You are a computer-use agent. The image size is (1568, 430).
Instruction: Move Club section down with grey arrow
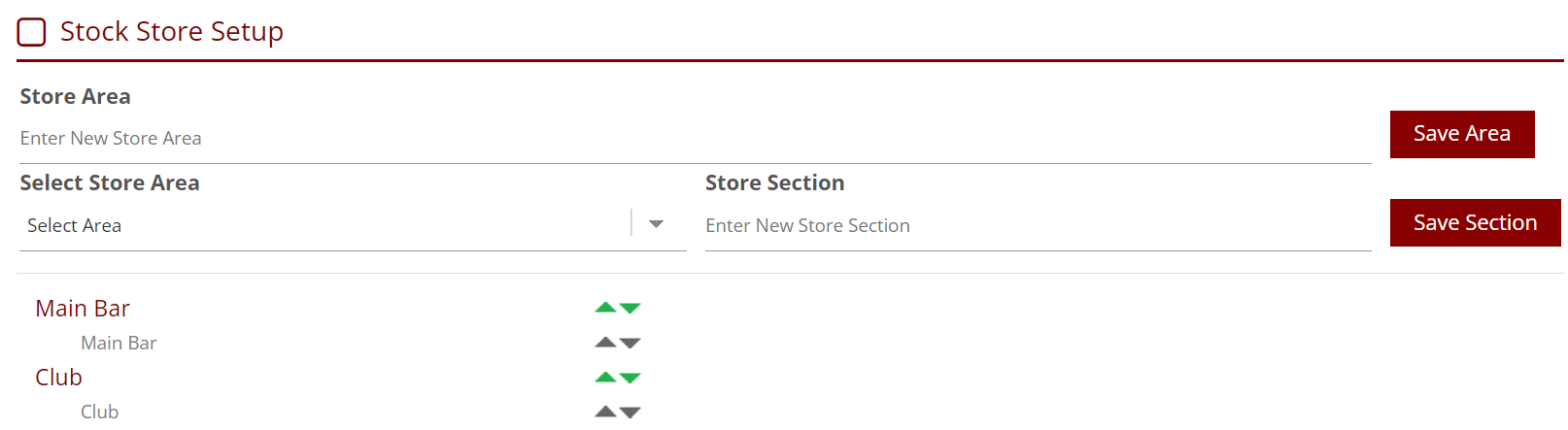click(x=631, y=413)
